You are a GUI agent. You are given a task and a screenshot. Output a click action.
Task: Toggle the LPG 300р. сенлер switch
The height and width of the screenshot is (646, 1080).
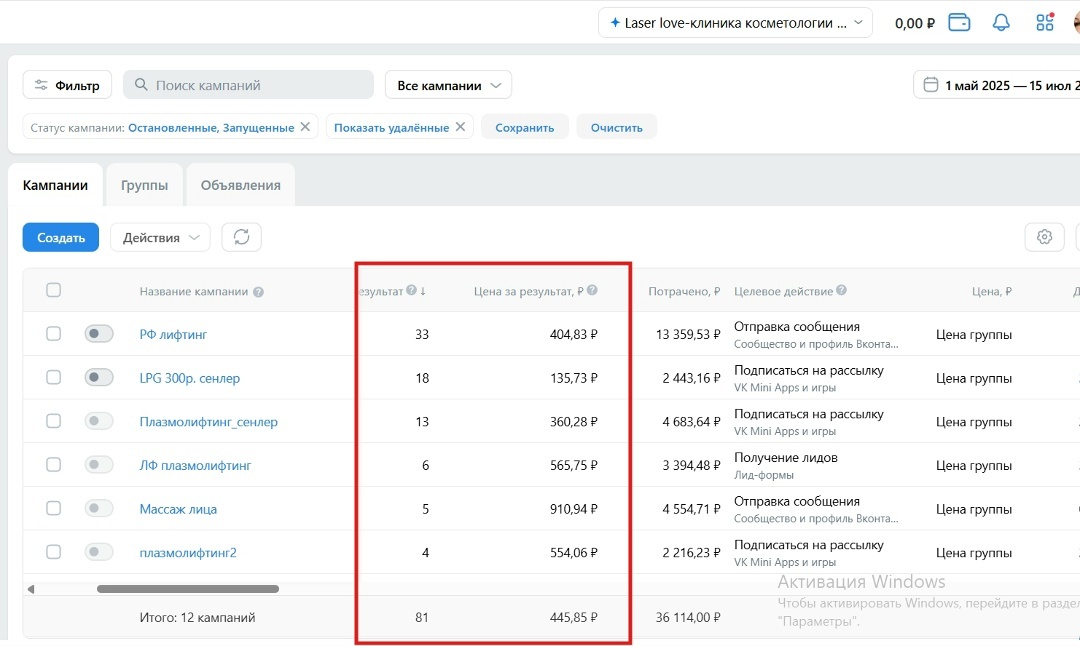click(x=98, y=377)
